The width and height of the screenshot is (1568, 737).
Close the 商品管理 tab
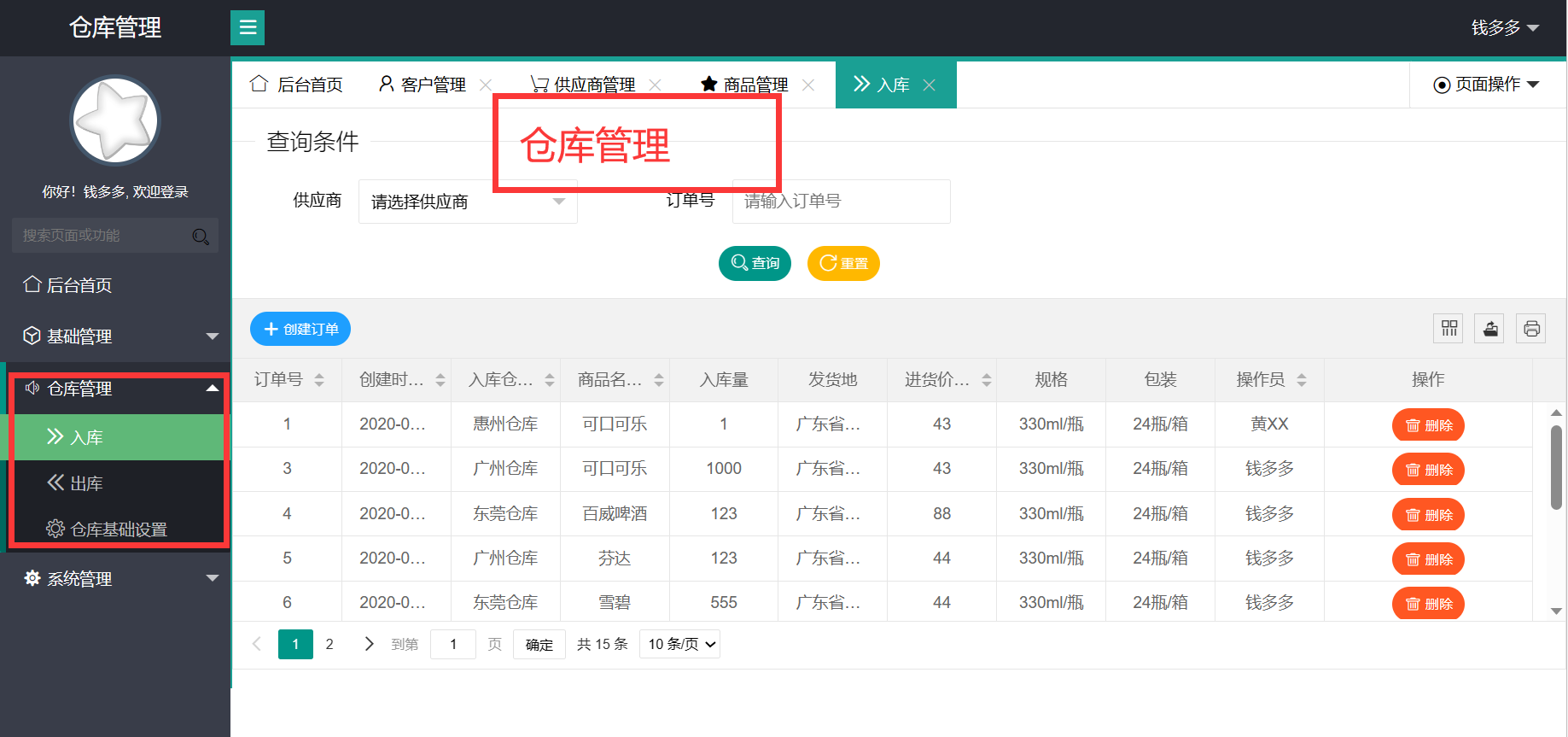pyautogui.click(x=808, y=85)
